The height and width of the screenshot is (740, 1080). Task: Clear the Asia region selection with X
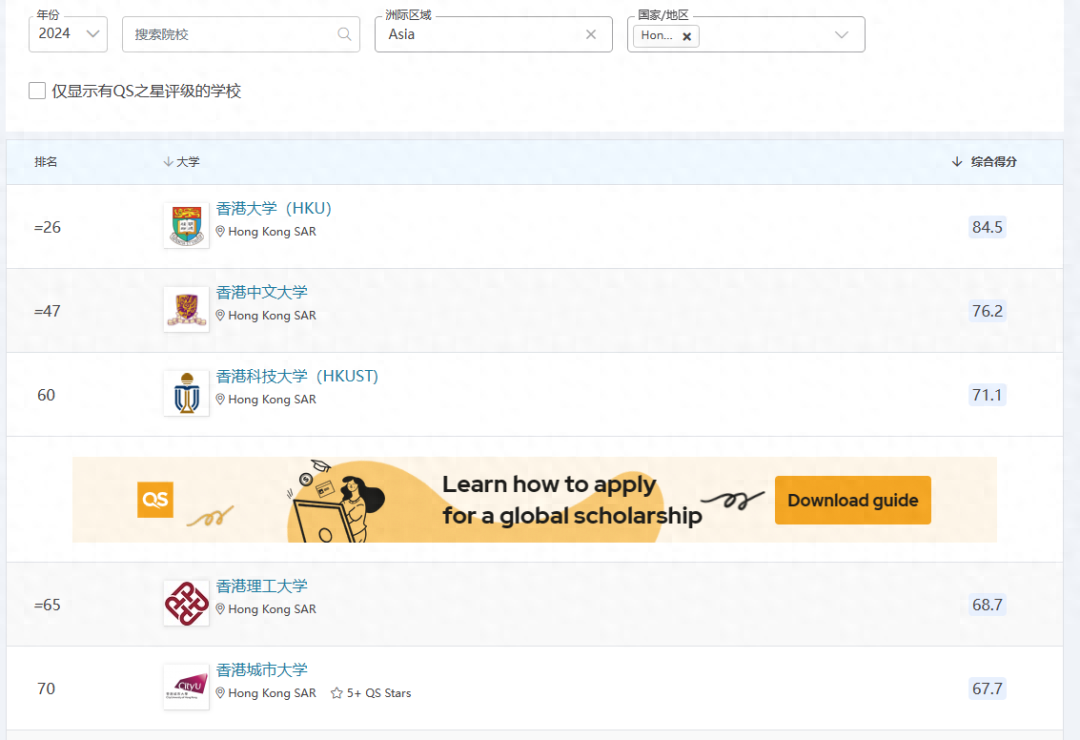[591, 34]
